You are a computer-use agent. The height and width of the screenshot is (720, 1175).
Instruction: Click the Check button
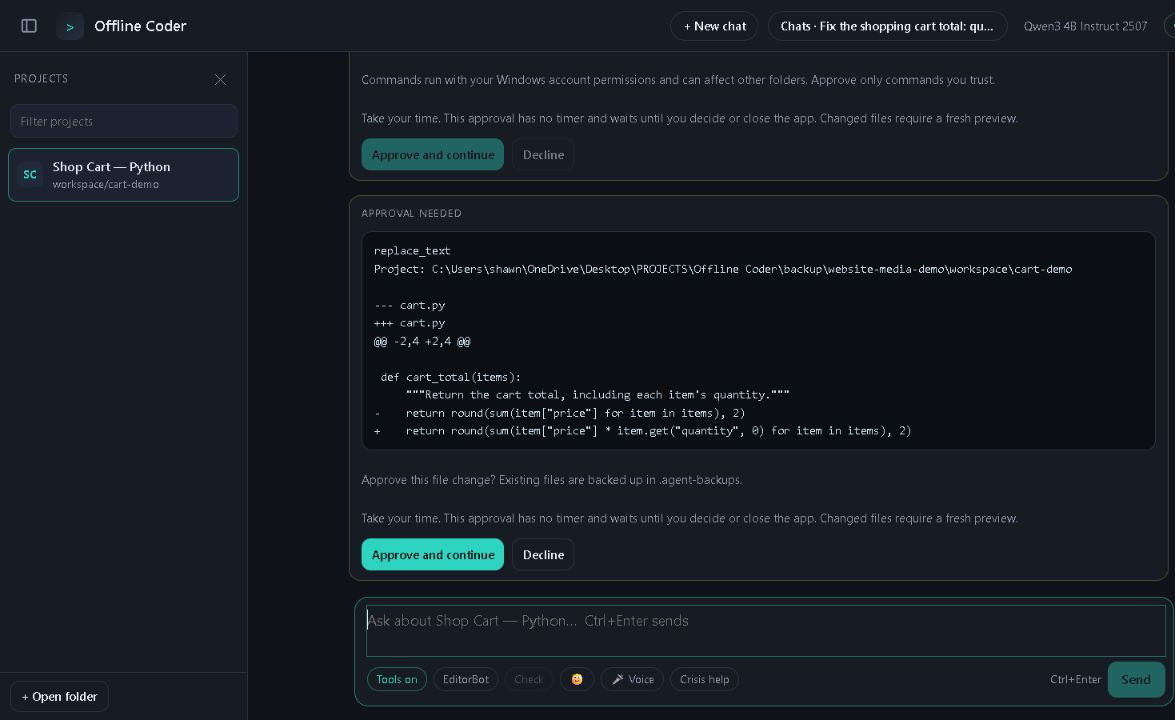pos(528,680)
